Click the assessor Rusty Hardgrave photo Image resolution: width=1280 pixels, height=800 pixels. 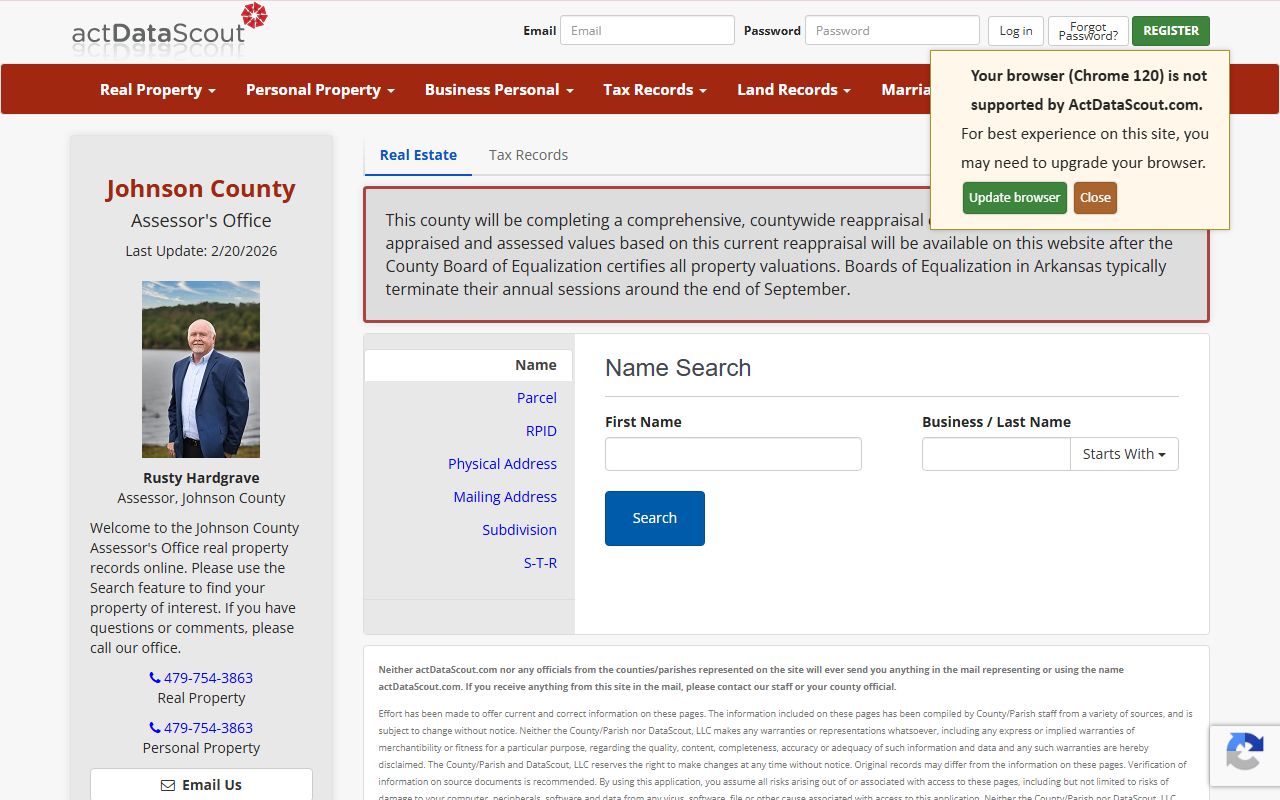[x=201, y=369]
